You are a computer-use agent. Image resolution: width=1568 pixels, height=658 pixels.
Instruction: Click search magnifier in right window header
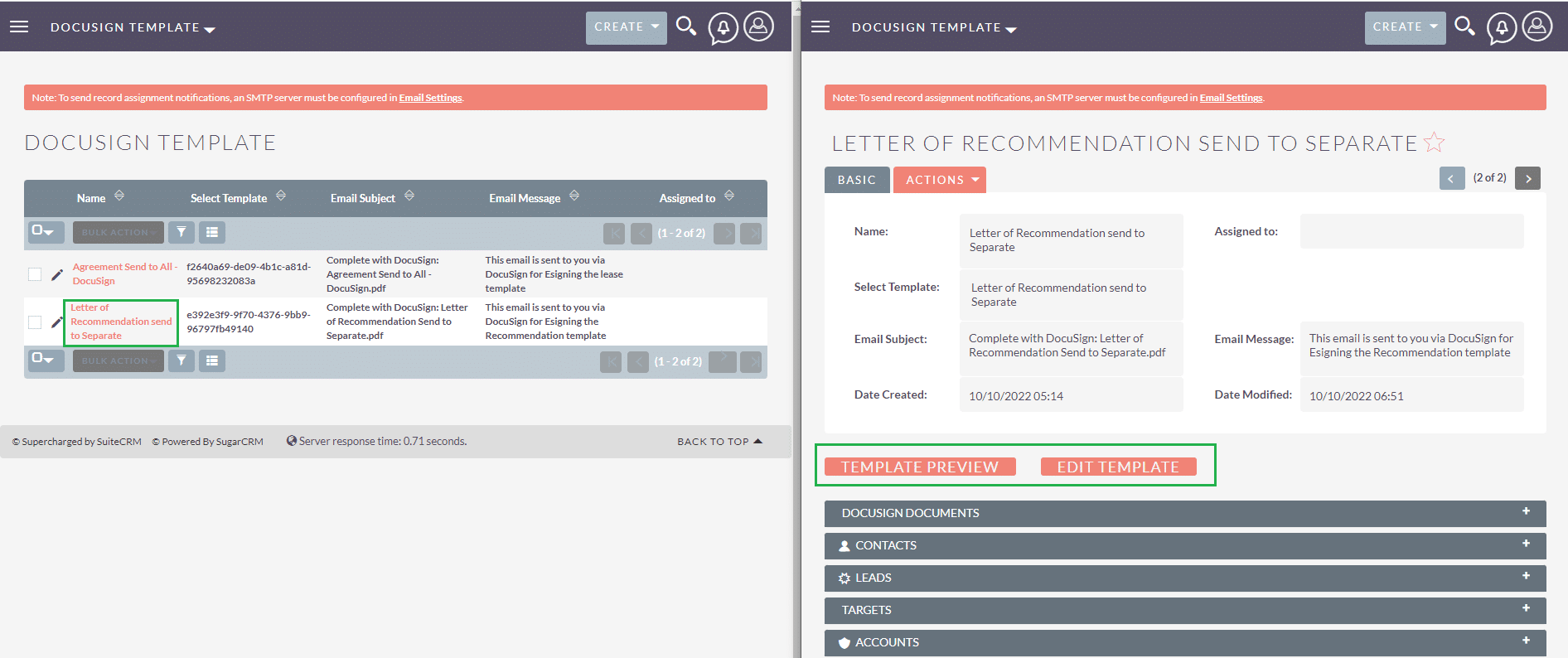(x=1465, y=27)
